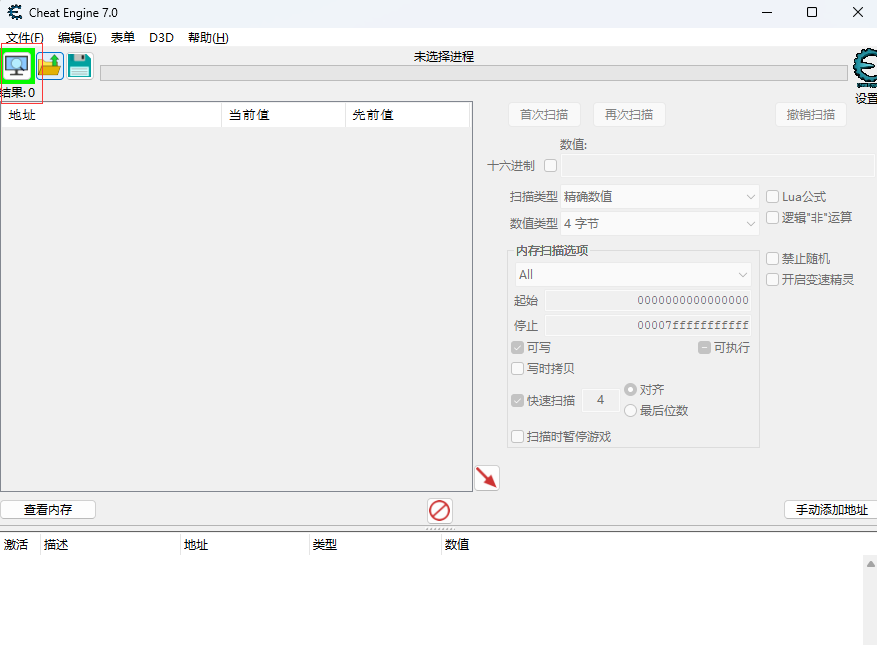Image resolution: width=877 pixels, height=645 pixels.
Task: Enable the Lua公式 checkbox
Action: (772, 196)
